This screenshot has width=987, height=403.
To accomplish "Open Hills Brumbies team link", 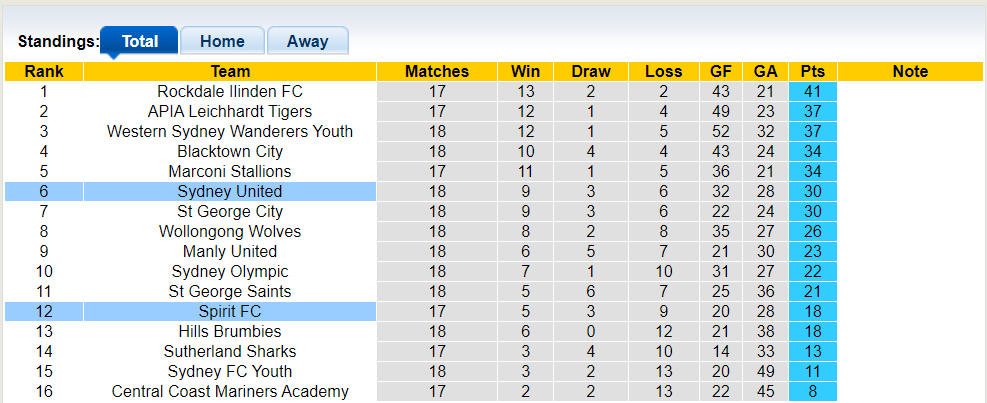I will point(230,331).
